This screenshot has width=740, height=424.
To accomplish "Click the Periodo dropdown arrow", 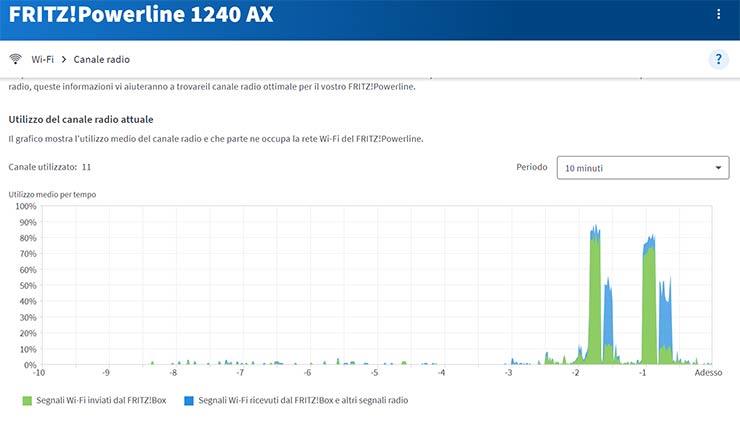I will click(x=718, y=168).
